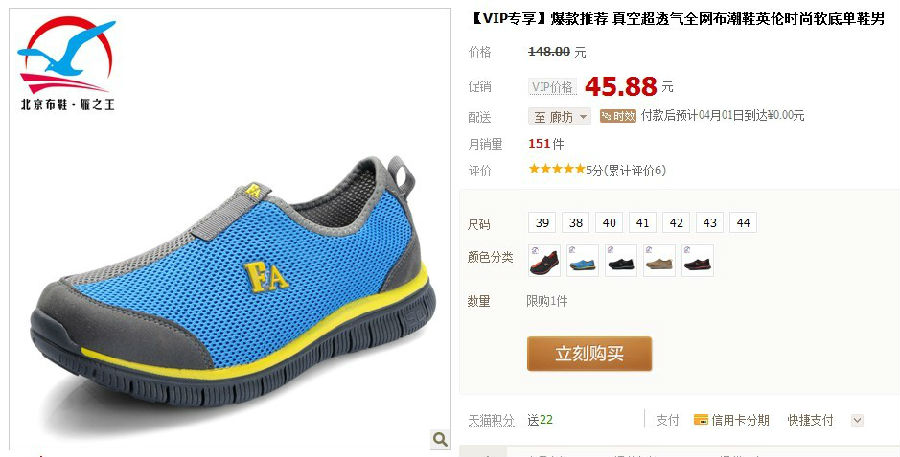Click the magnifier zoom icon on product image

pyautogui.click(x=440, y=439)
